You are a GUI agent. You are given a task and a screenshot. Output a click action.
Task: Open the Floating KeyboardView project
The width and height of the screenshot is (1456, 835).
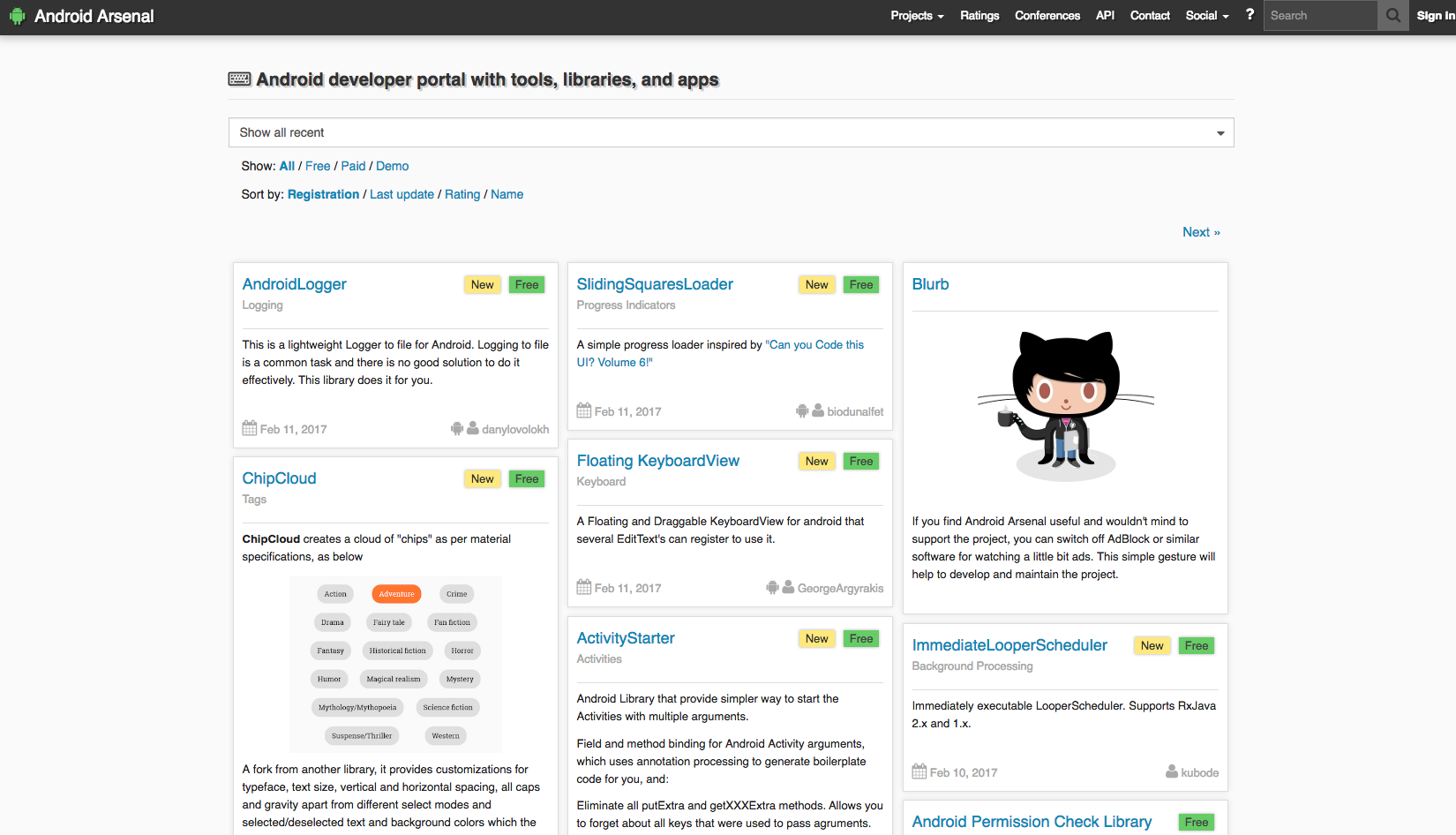(x=657, y=461)
